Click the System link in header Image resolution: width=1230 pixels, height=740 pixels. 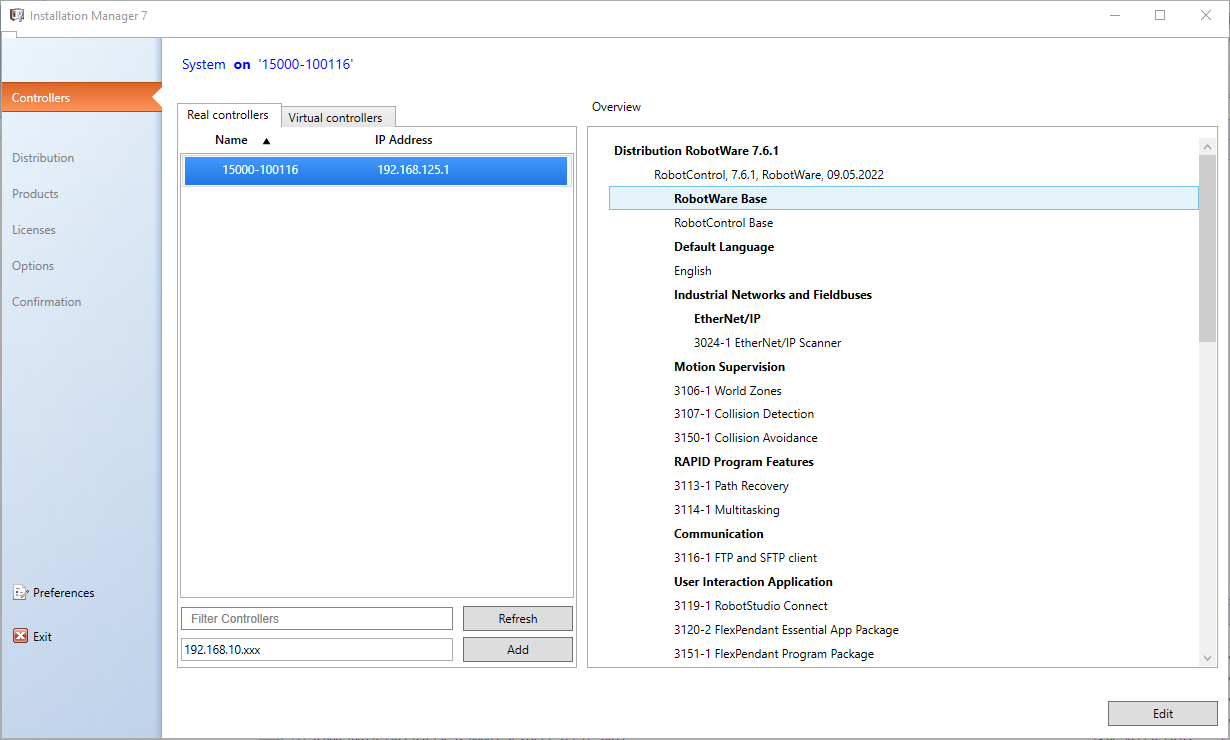point(204,64)
